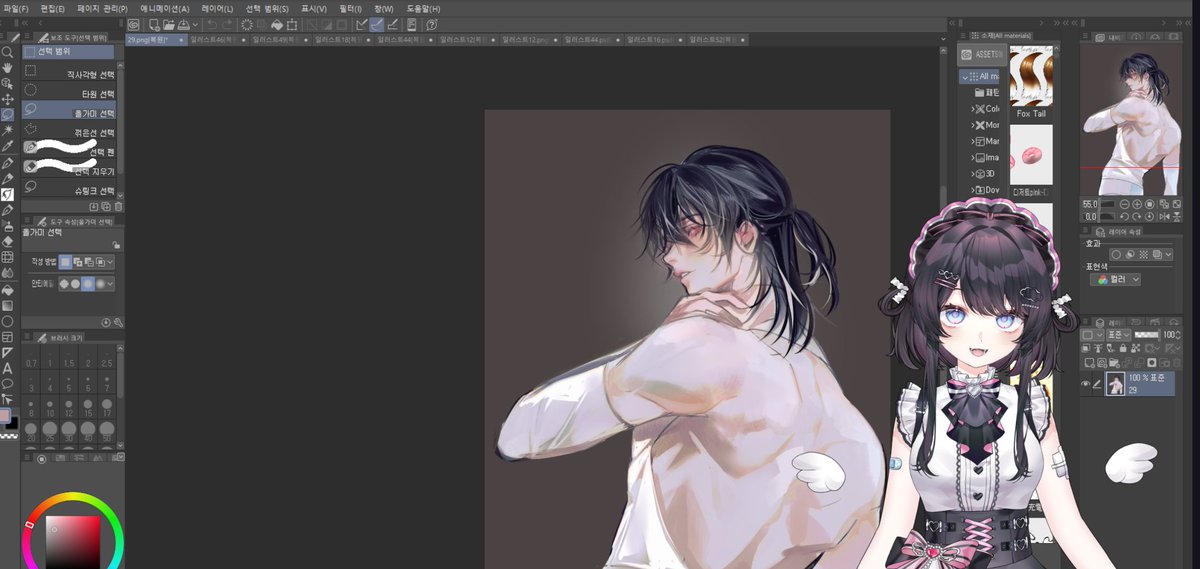This screenshot has width=1200, height=569.
Task: Select medium anti-aliasing option
Action: 89,284
